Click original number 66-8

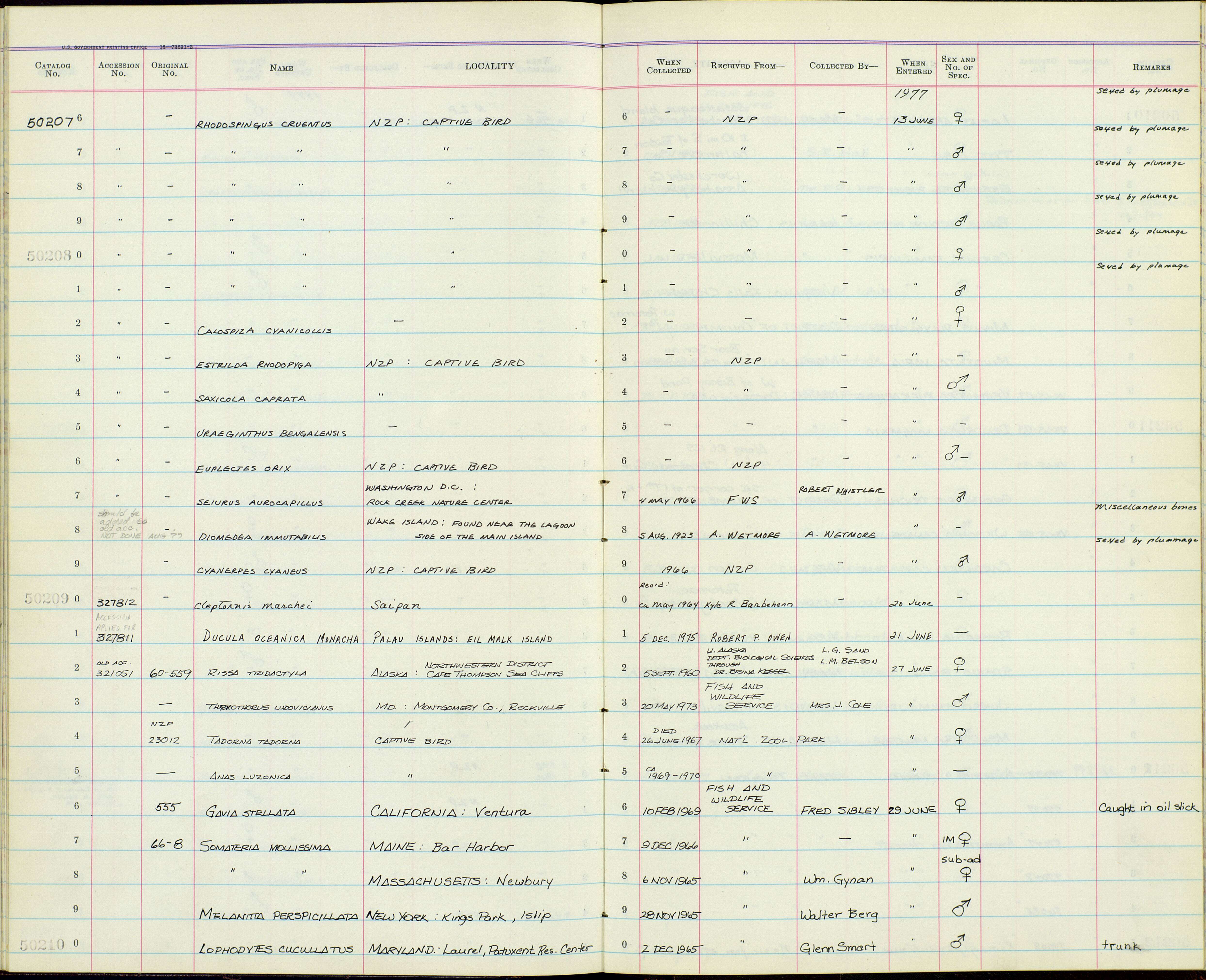click(x=167, y=845)
